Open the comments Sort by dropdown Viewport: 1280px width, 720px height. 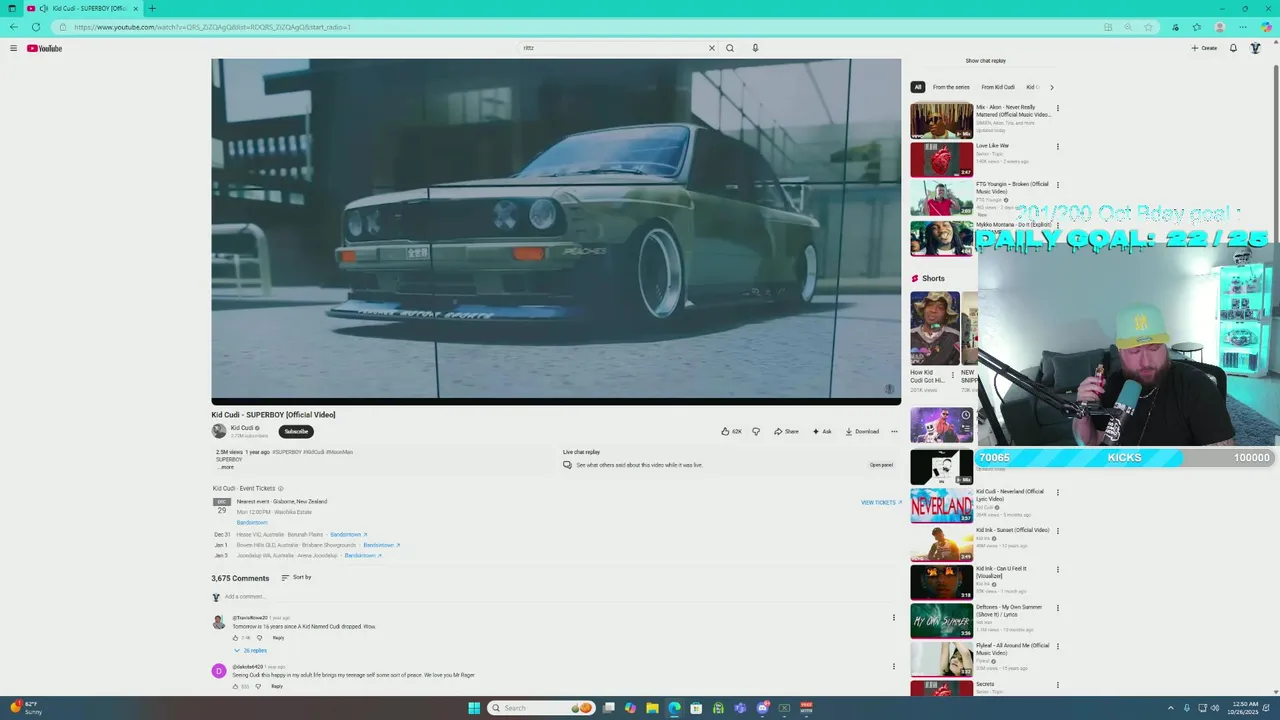(x=296, y=577)
